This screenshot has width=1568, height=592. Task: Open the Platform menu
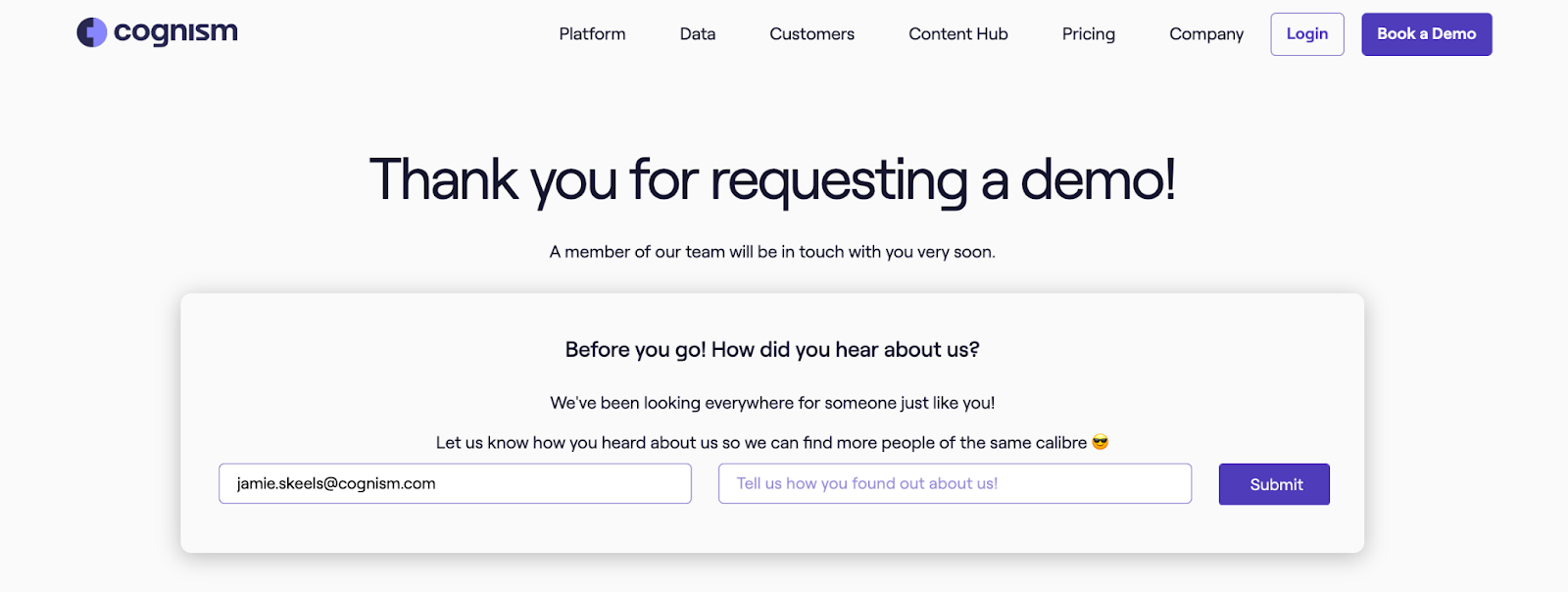pyautogui.click(x=592, y=34)
